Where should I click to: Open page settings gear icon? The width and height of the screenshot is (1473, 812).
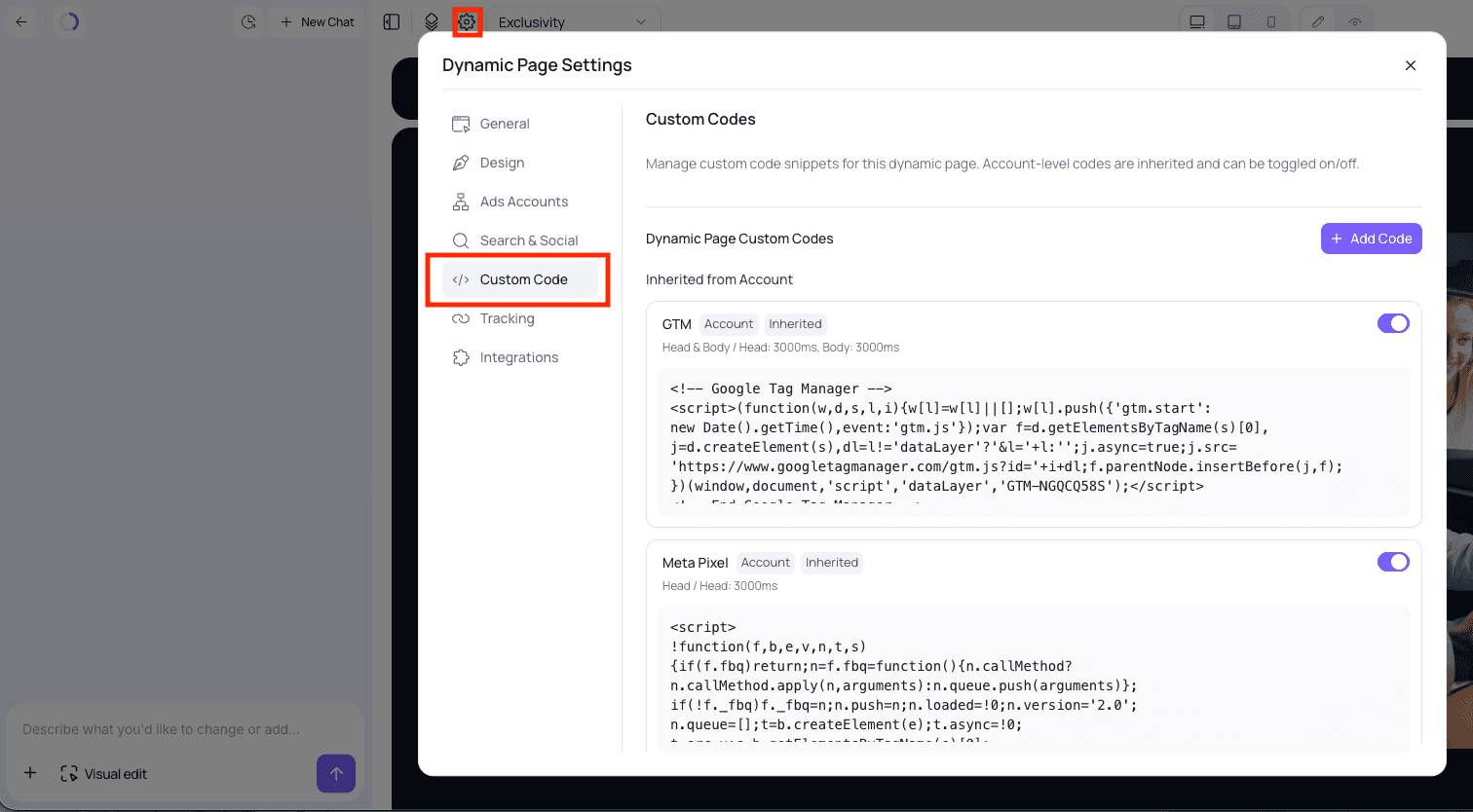click(468, 21)
